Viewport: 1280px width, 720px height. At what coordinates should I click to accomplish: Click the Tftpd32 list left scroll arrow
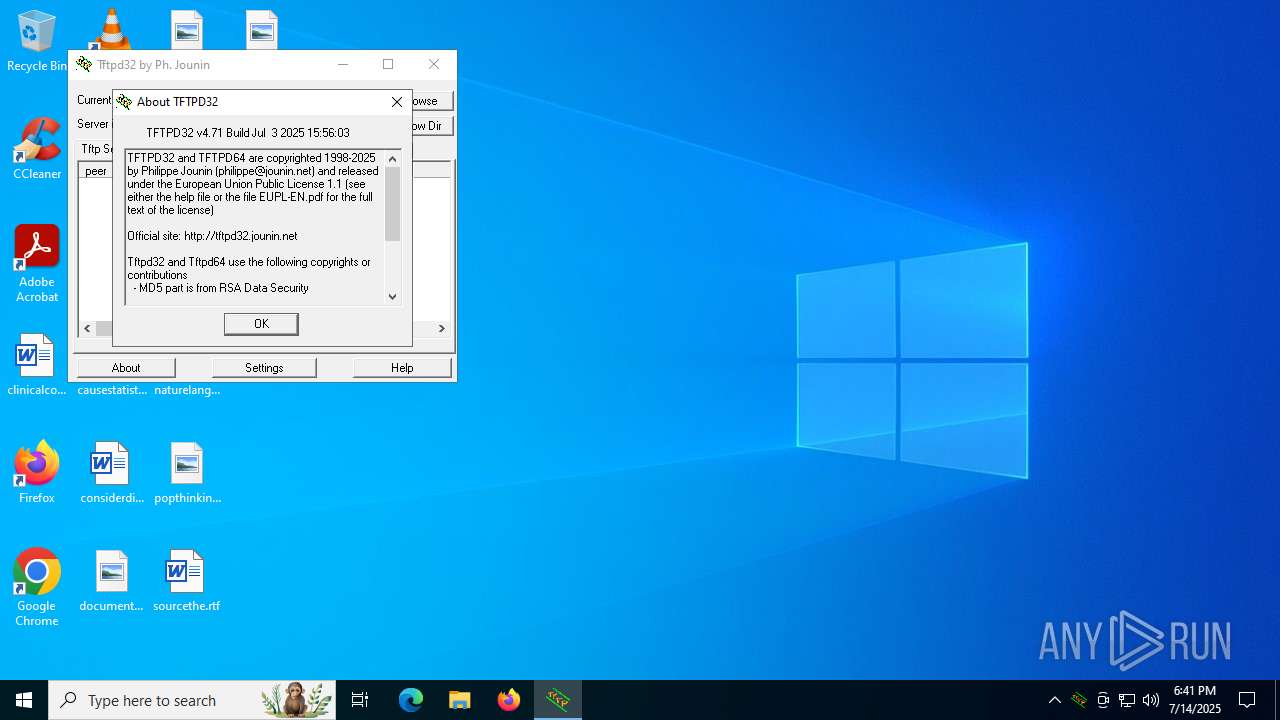pos(87,328)
